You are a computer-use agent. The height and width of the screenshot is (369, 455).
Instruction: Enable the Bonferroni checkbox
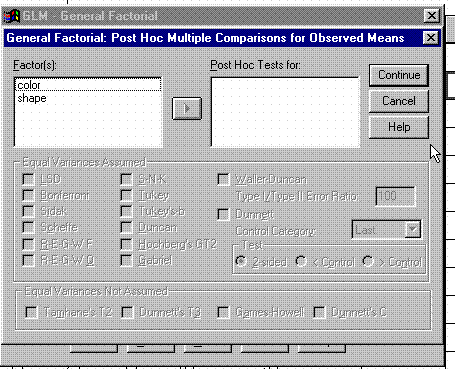(29, 195)
